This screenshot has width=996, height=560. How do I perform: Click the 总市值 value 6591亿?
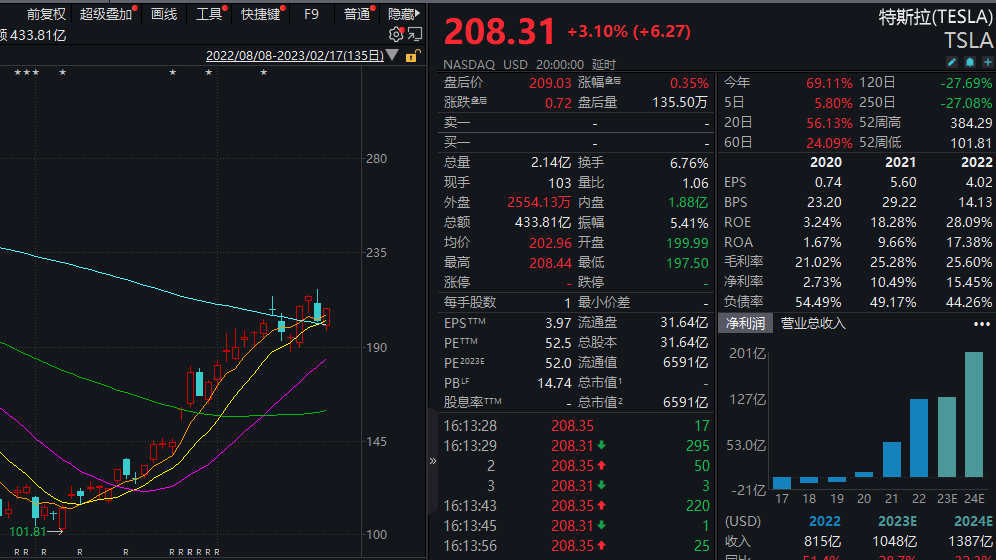(685, 403)
